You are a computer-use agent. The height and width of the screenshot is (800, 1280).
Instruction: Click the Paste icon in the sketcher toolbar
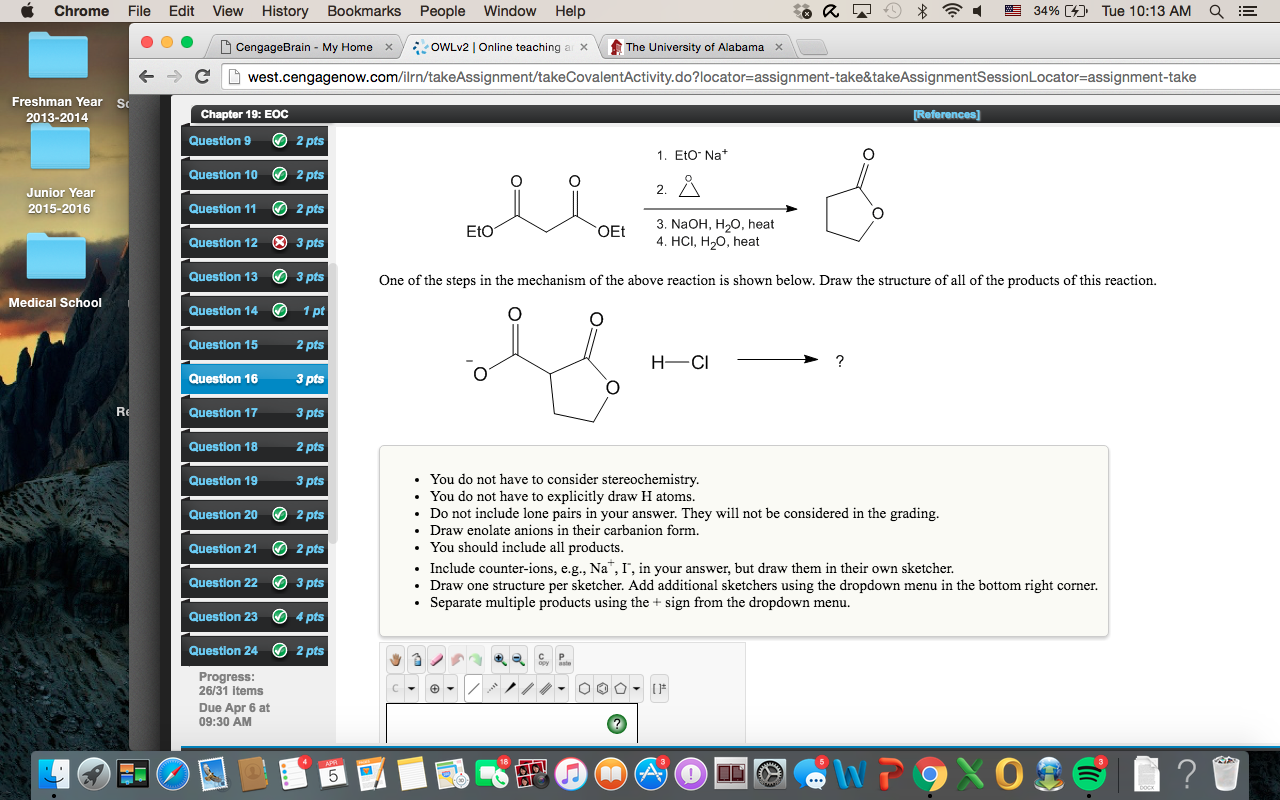click(562, 659)
